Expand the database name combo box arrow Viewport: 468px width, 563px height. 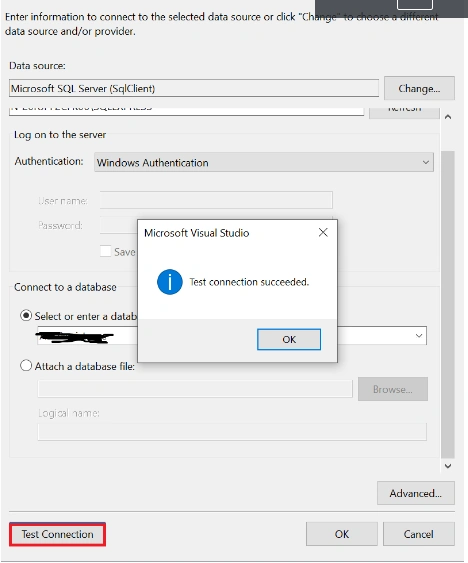[419, 336]
